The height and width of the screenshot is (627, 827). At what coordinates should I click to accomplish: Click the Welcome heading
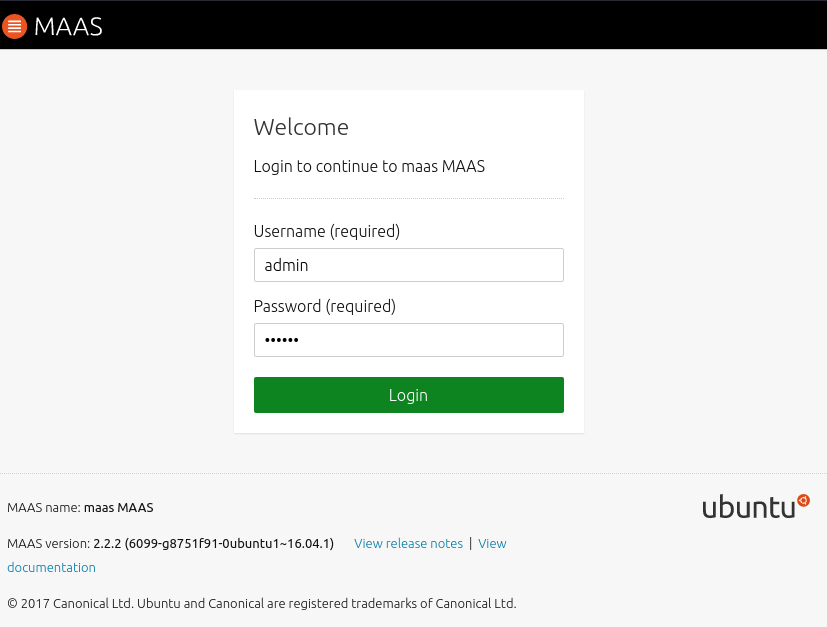(301, 127)
